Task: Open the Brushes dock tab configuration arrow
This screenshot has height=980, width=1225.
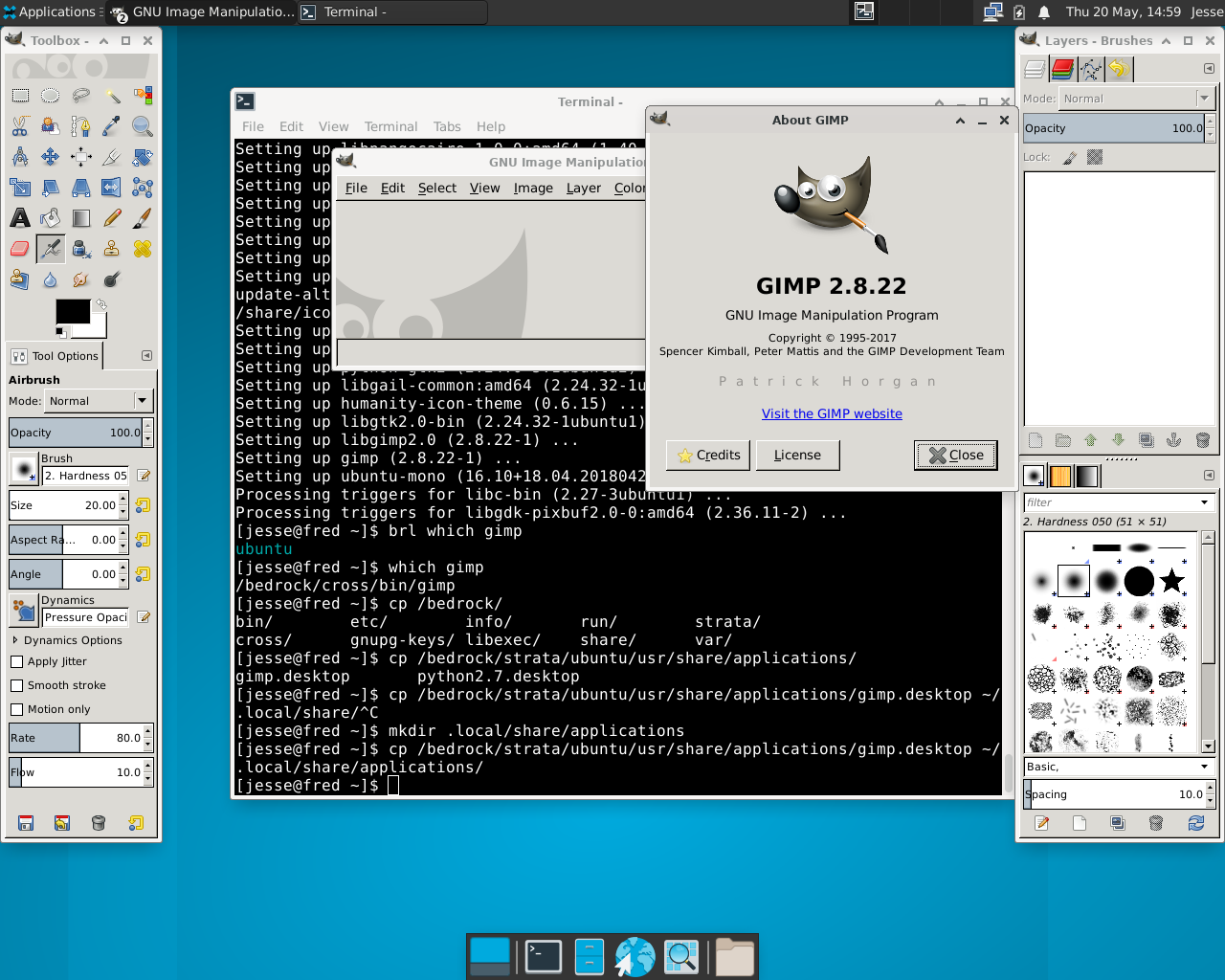Action: [x=1209, y=475]
